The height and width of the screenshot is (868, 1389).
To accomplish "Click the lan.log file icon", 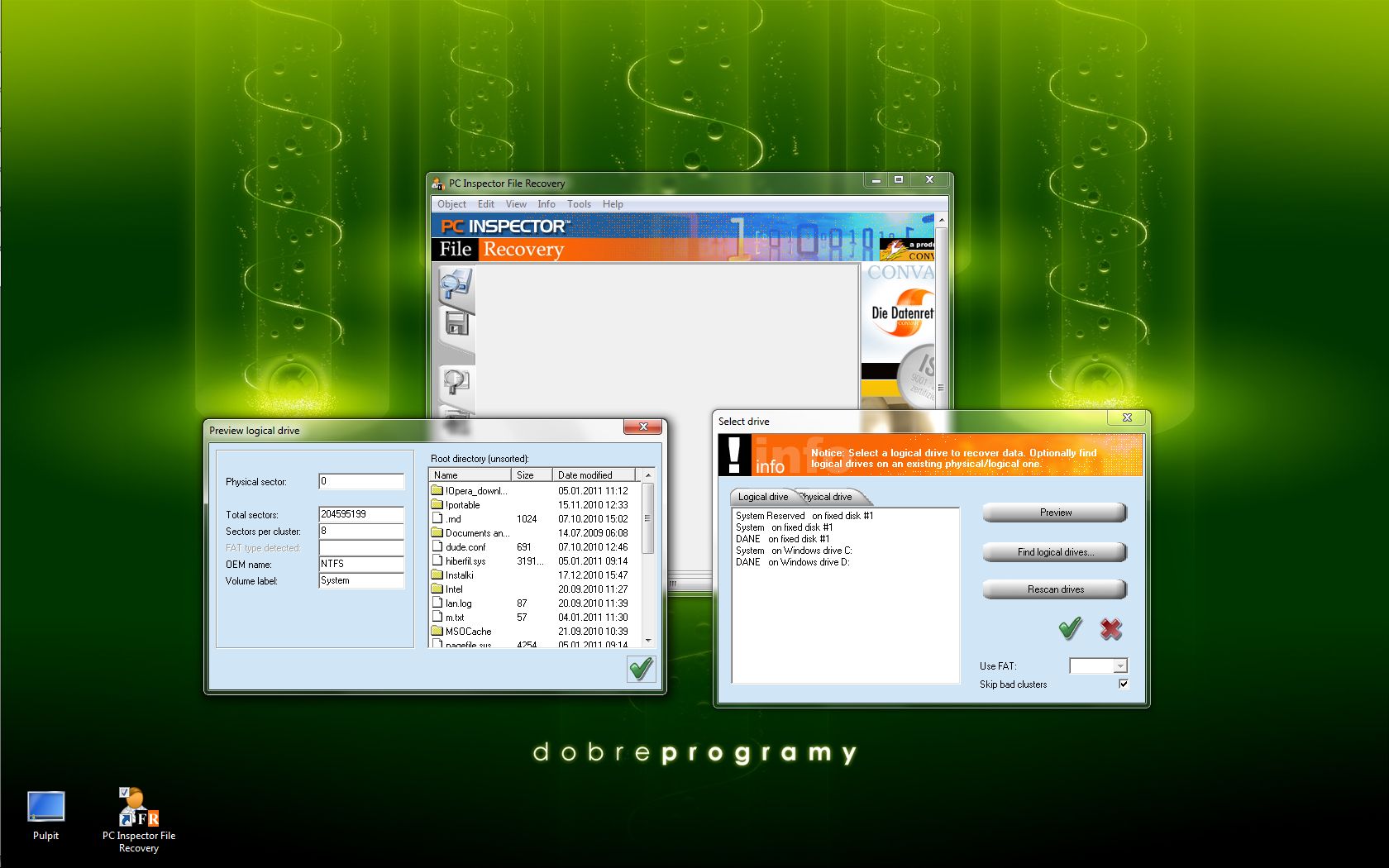I will [x=437, y=603].
